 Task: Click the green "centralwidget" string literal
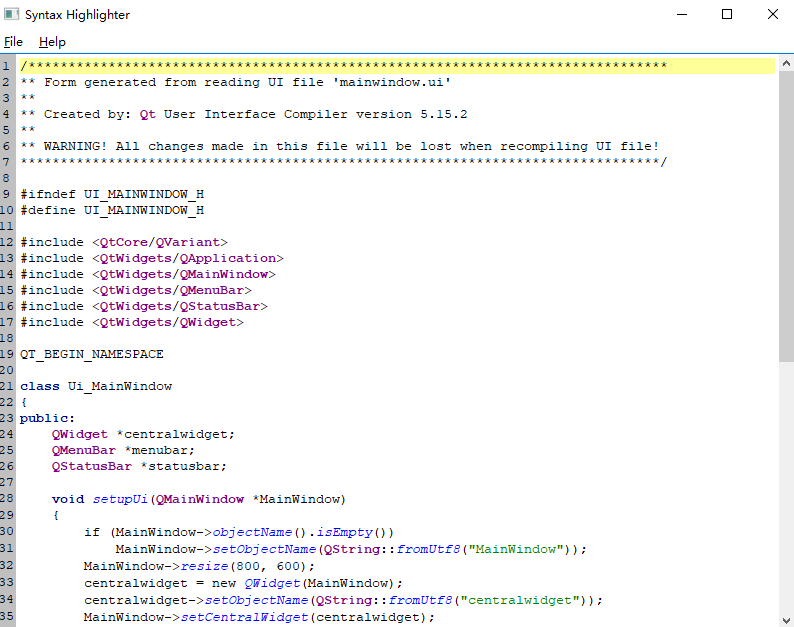(520, 601)
